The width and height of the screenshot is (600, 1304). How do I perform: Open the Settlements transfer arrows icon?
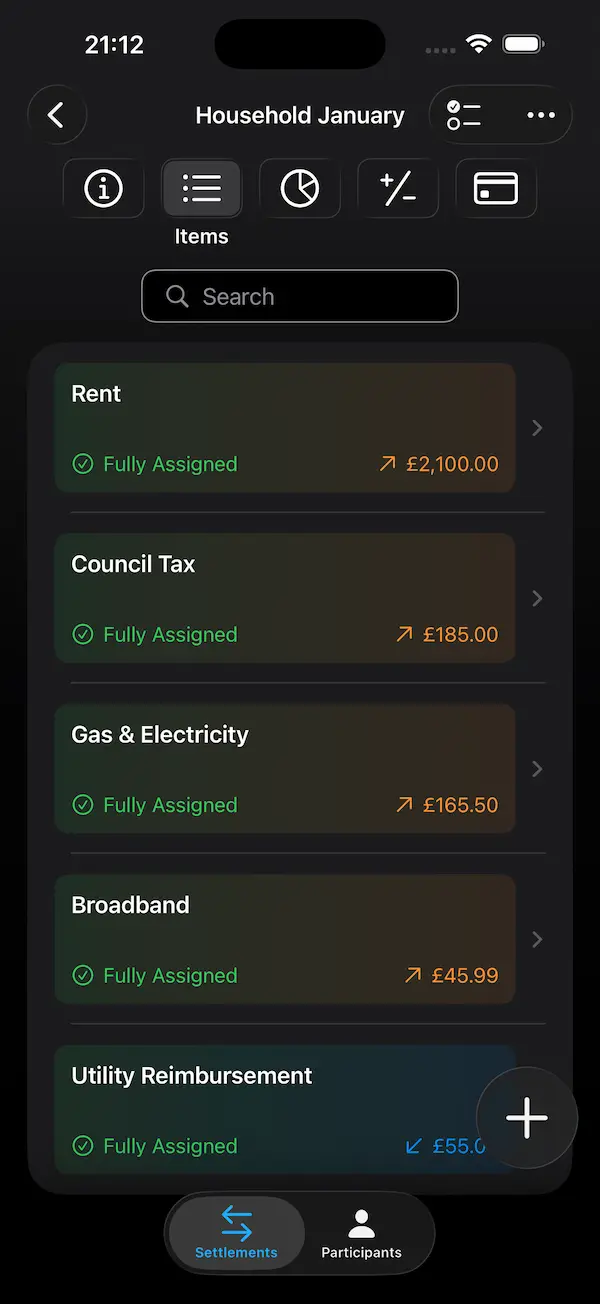point(236,1220)
